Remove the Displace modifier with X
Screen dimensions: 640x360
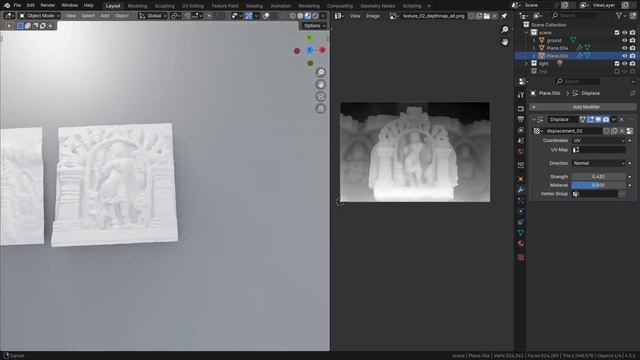pos(622,120)
